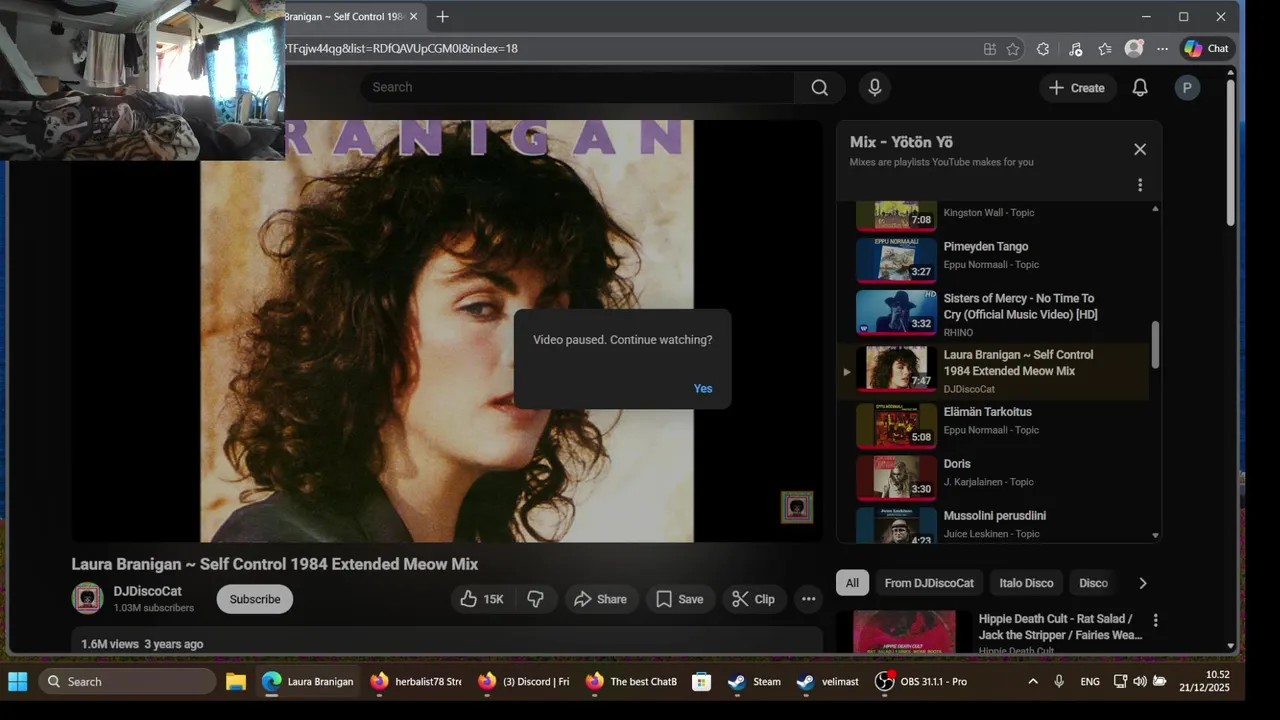The width and height of the screenshot is (1280, 720).
Task: Switch to herbalist78 Firefox taskbar window
Action: [x=415, y=682]
